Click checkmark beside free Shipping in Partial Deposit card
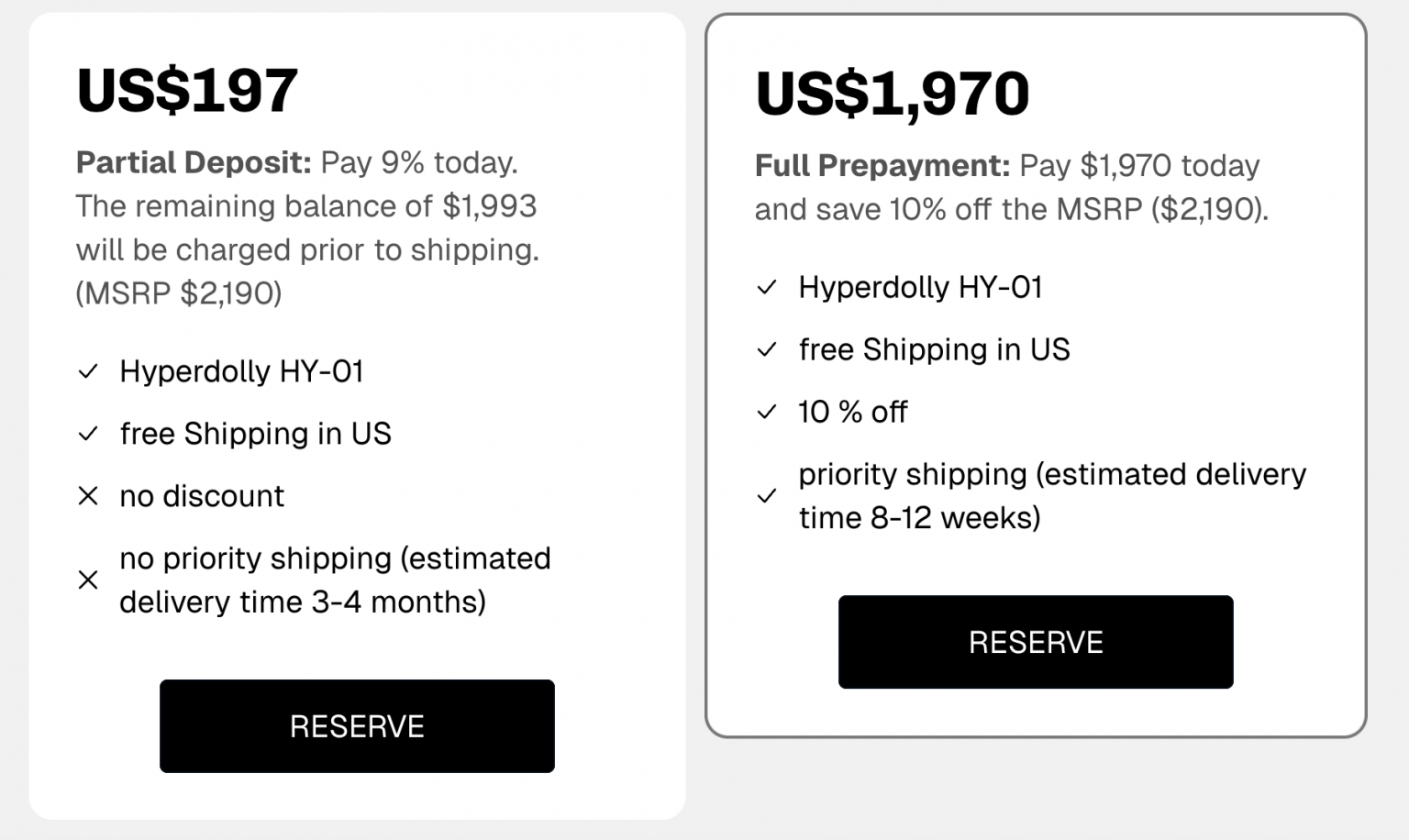 (x=88, y=434)
